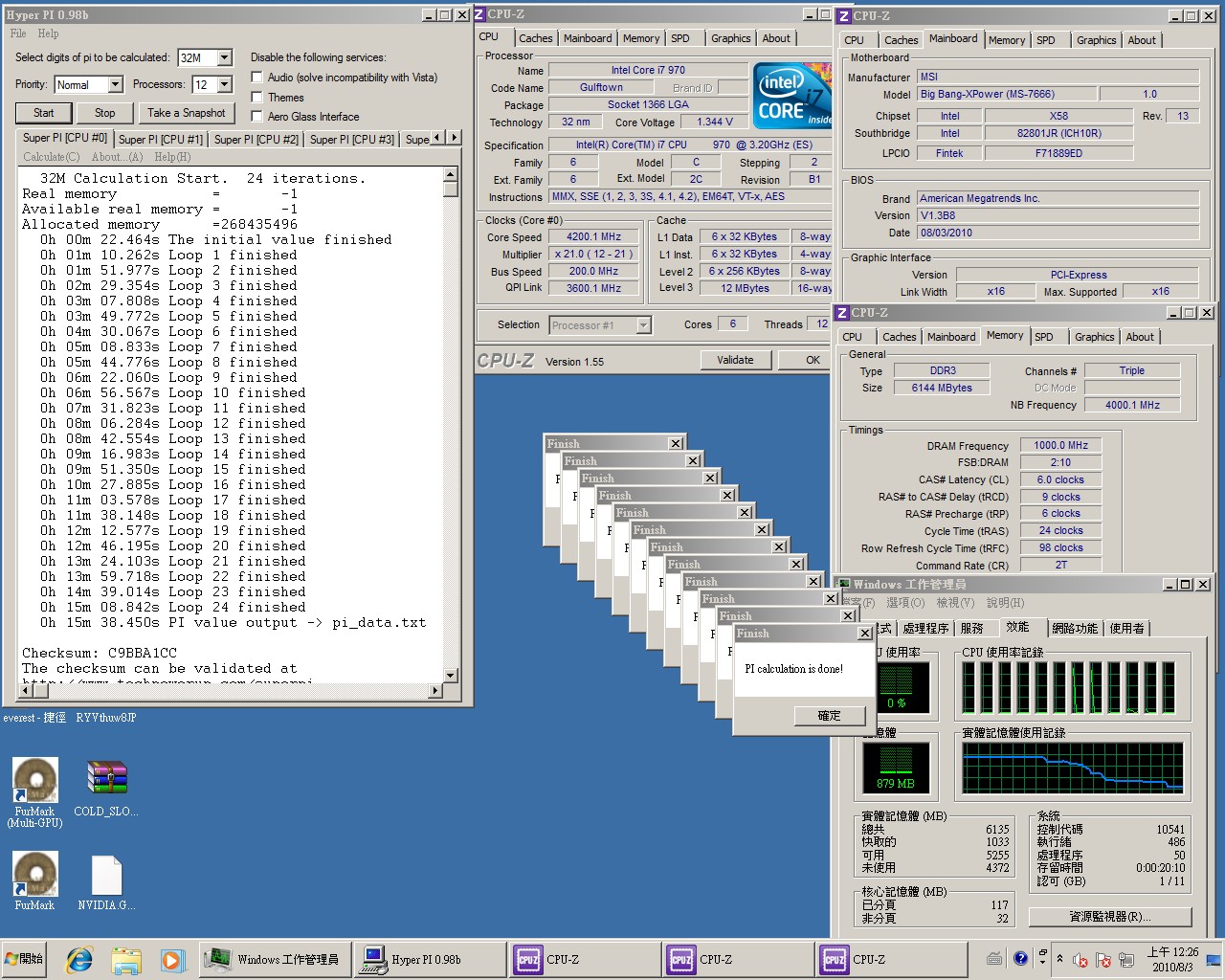Open the Help menu in Hyper PI
The image size is (1225, 980).
[48, 33]
